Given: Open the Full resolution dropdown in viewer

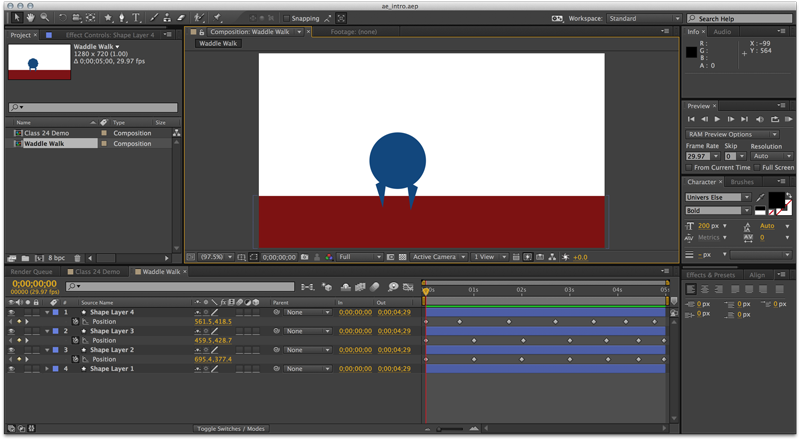Looking at the screenshot, I should click(360, 257).
